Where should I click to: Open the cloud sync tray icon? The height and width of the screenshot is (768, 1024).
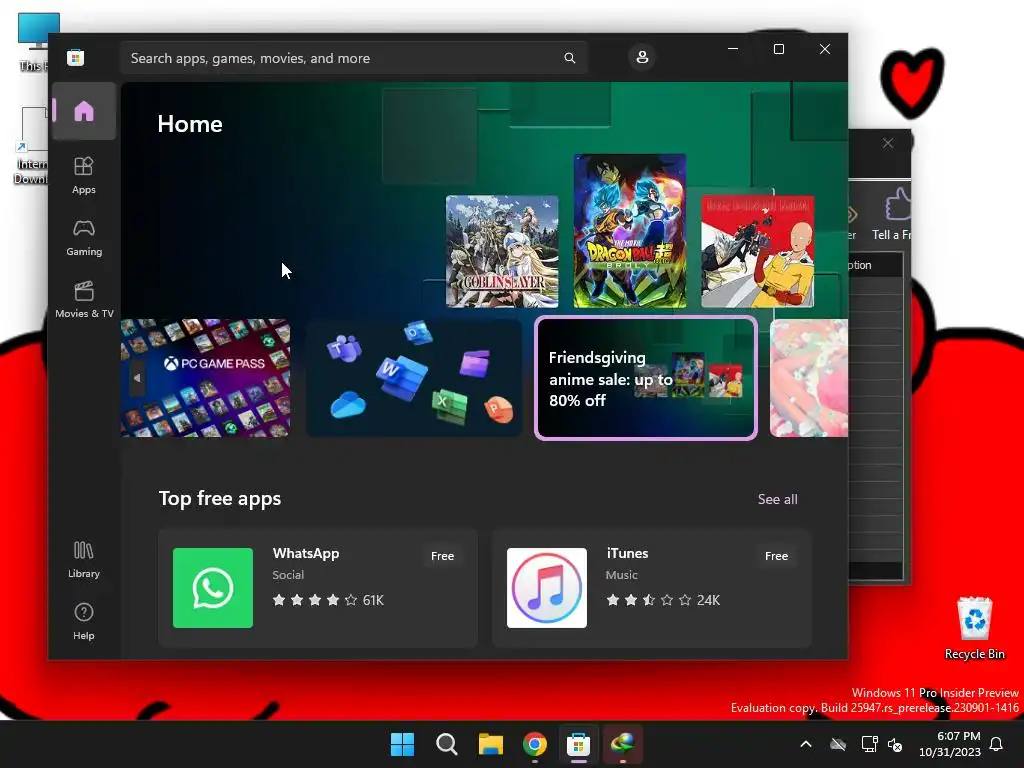coord(838,744)
